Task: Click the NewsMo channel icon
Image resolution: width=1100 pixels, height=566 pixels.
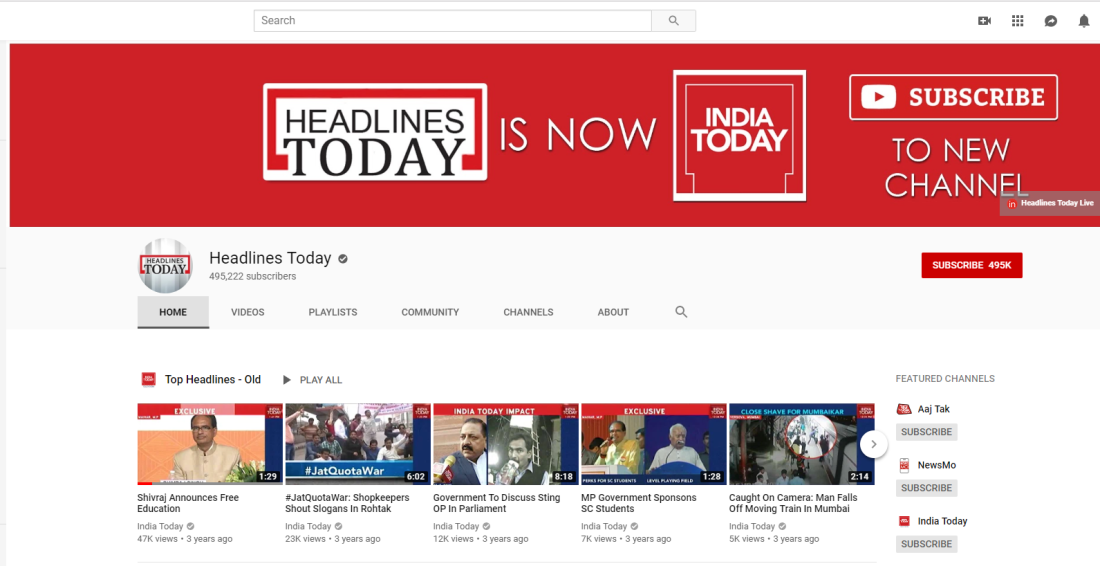Action: [x=904, y=465]
